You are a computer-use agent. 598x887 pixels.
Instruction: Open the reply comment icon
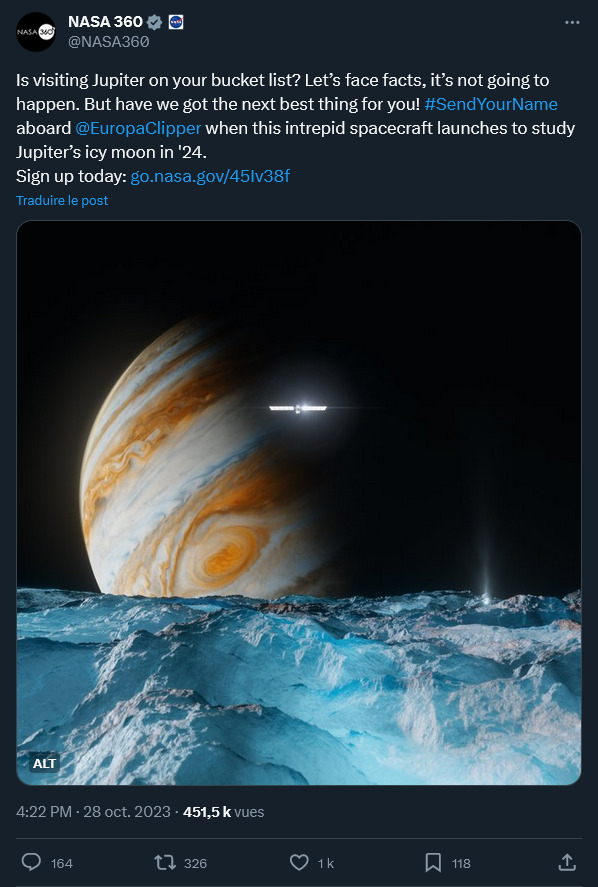click(x=31, y=862)
